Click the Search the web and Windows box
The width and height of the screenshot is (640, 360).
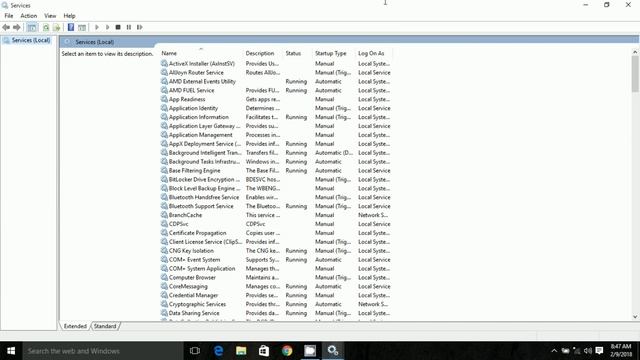(102, 351)
